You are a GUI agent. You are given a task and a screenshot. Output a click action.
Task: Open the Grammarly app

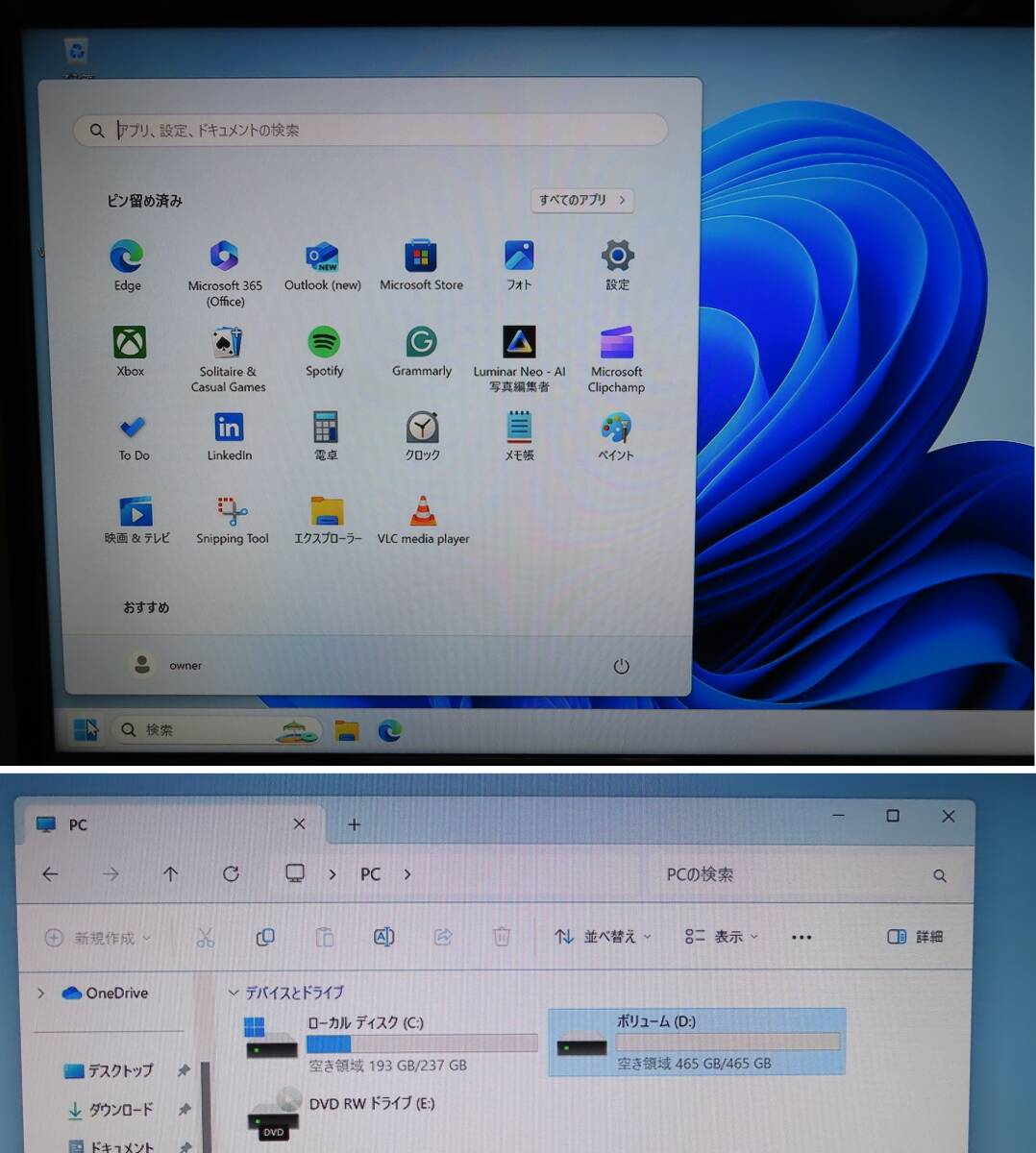coord(421,352)
